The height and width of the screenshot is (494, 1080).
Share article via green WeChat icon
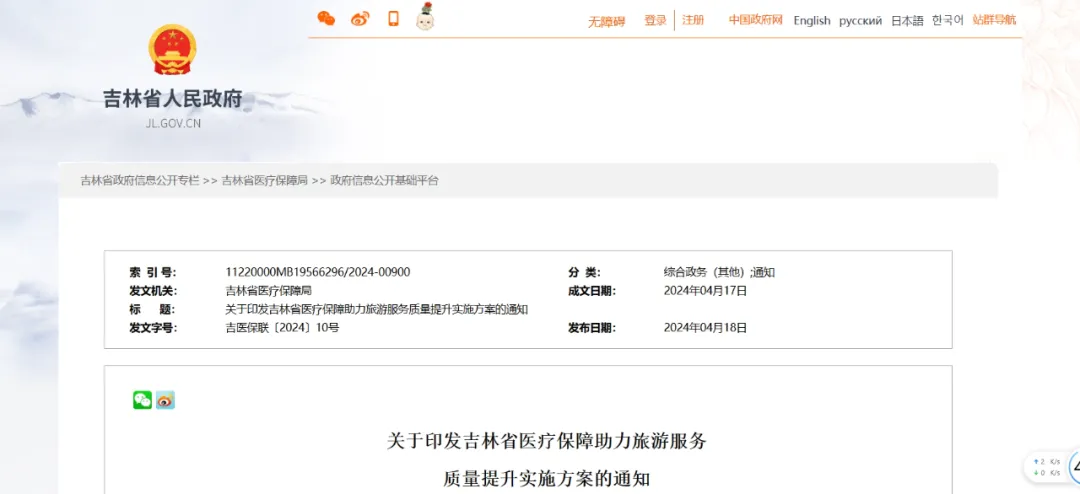(x=143, y=400)
